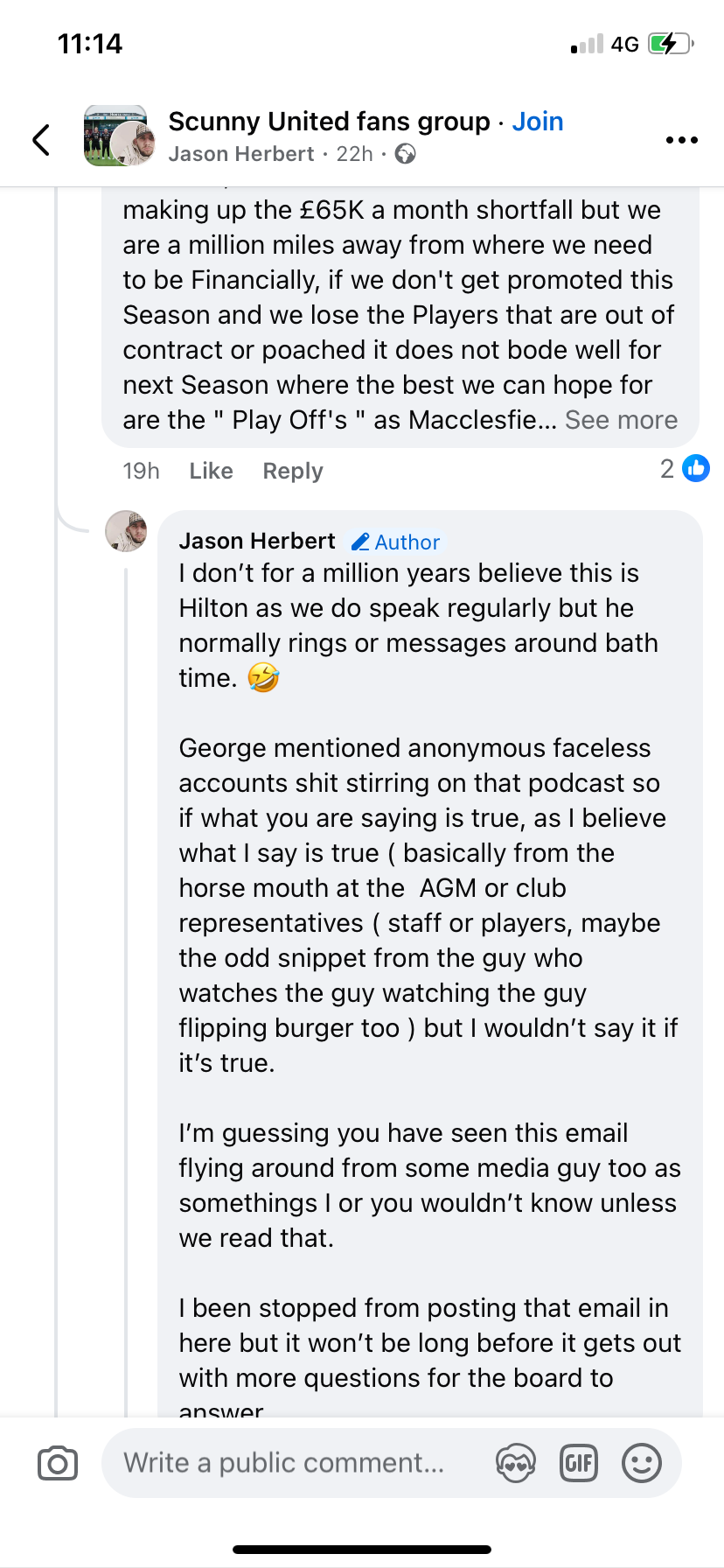
Task: Open the emoji picker
Action: click(641, 1463)
